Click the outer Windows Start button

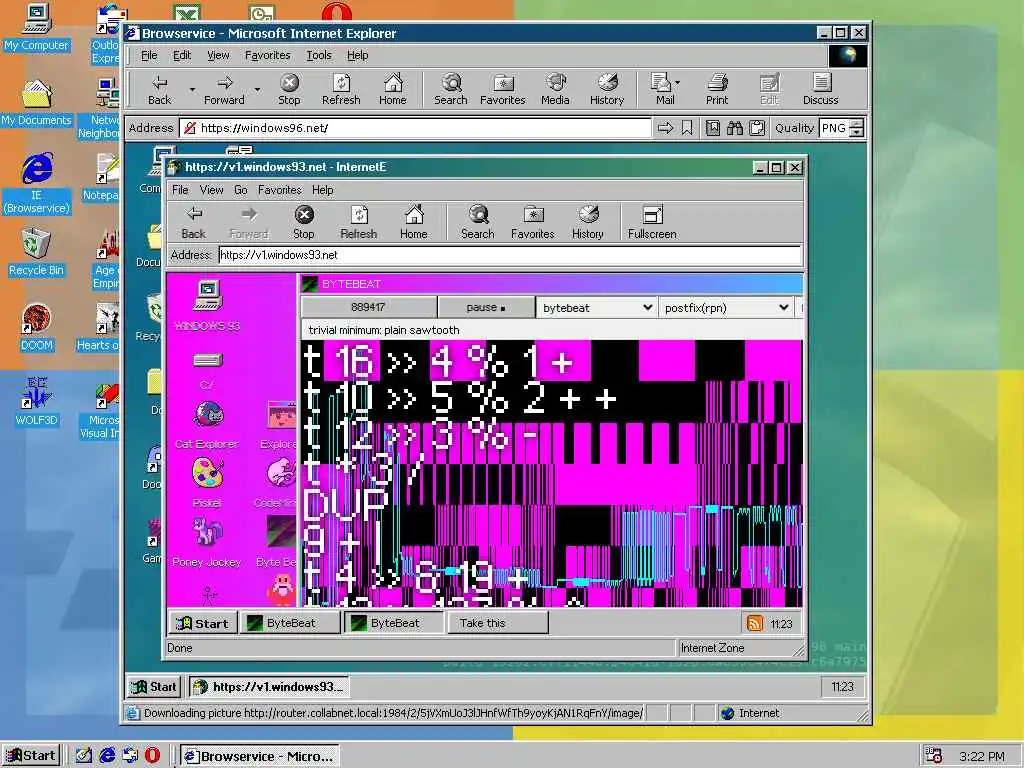[31, 756]
